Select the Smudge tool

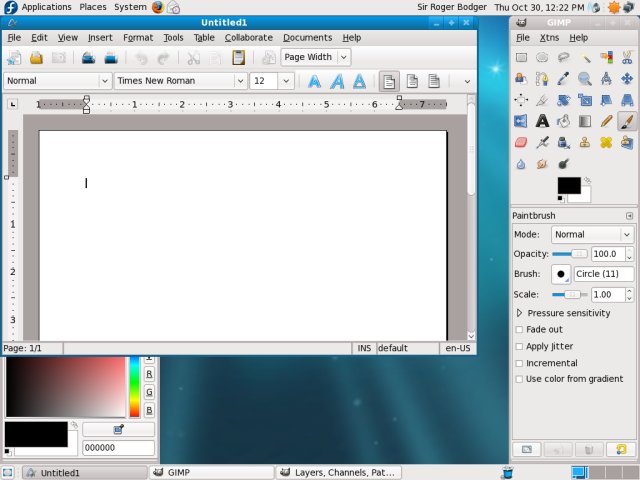point(542,164)
